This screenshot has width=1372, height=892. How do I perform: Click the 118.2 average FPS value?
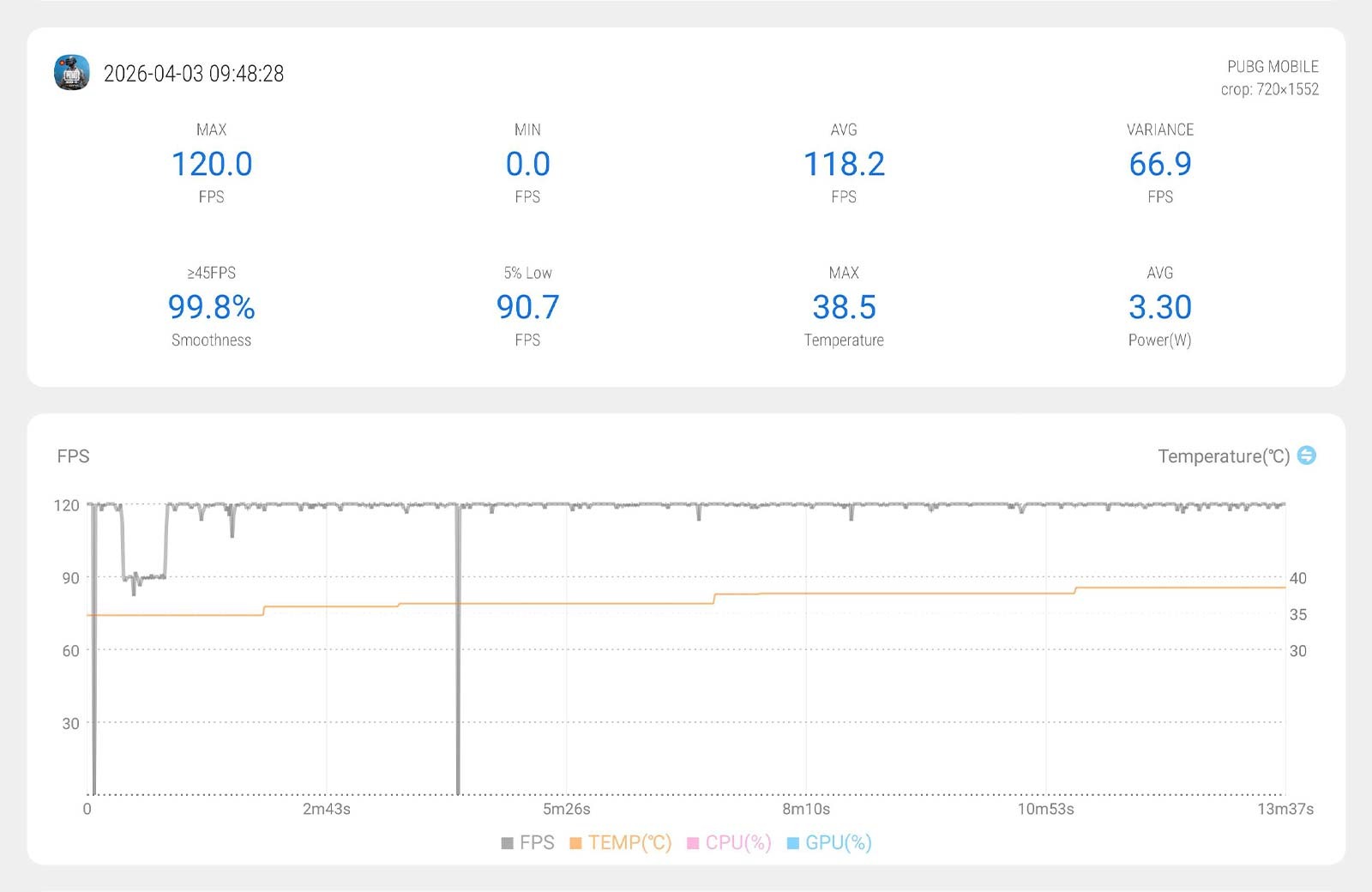(x=844, y=164)
